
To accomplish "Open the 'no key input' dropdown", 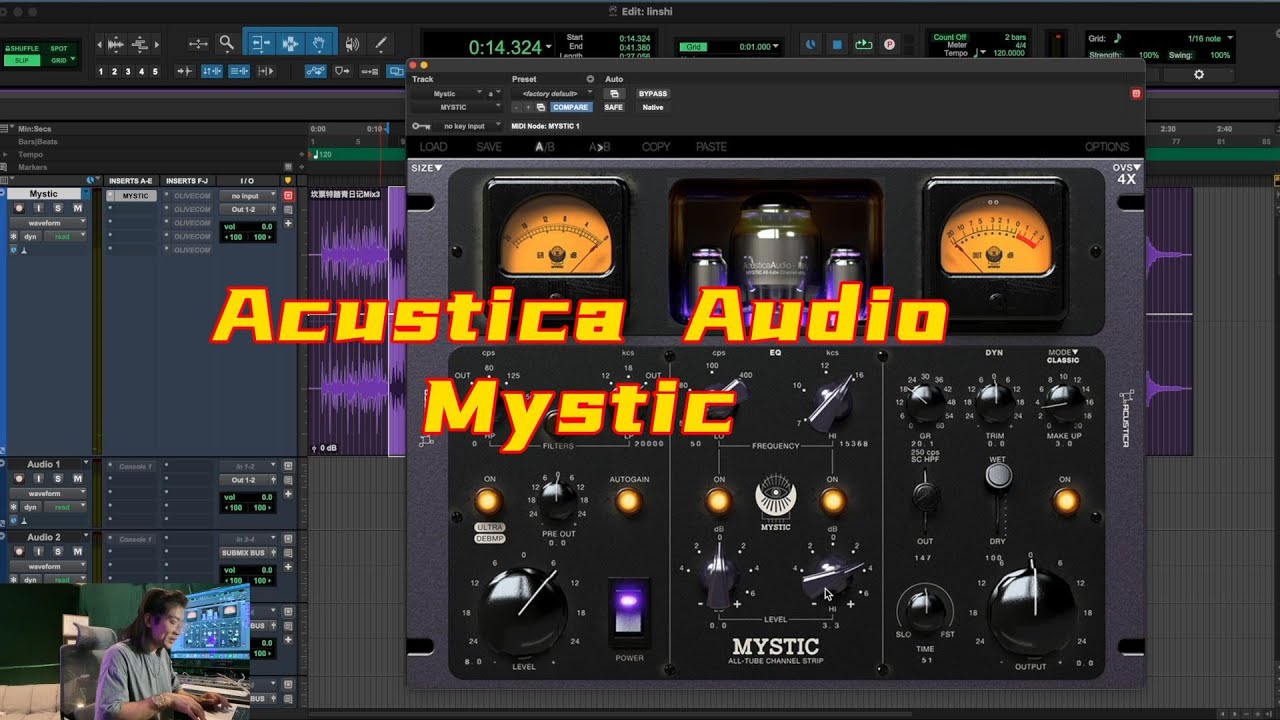I will (469, 126).
